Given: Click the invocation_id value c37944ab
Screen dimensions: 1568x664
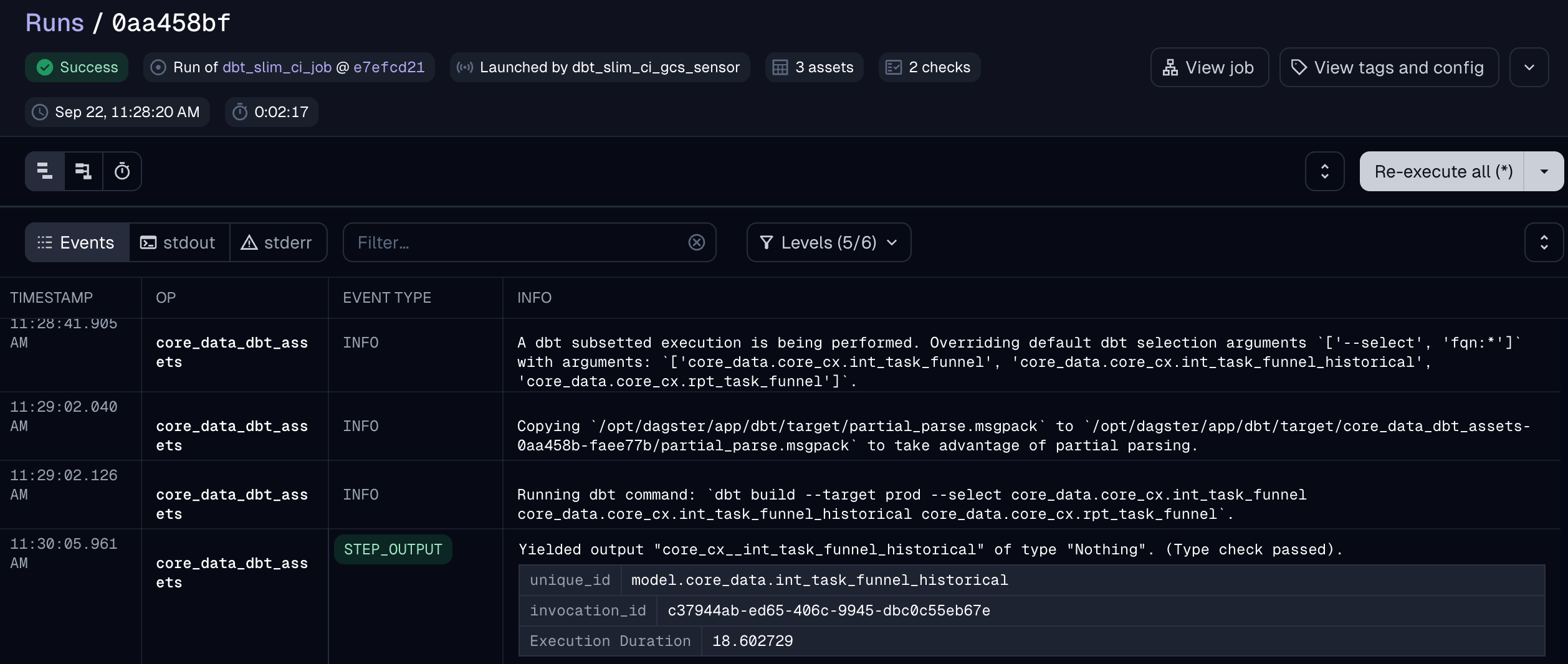Looking at the screenshot, I should 829,610.
